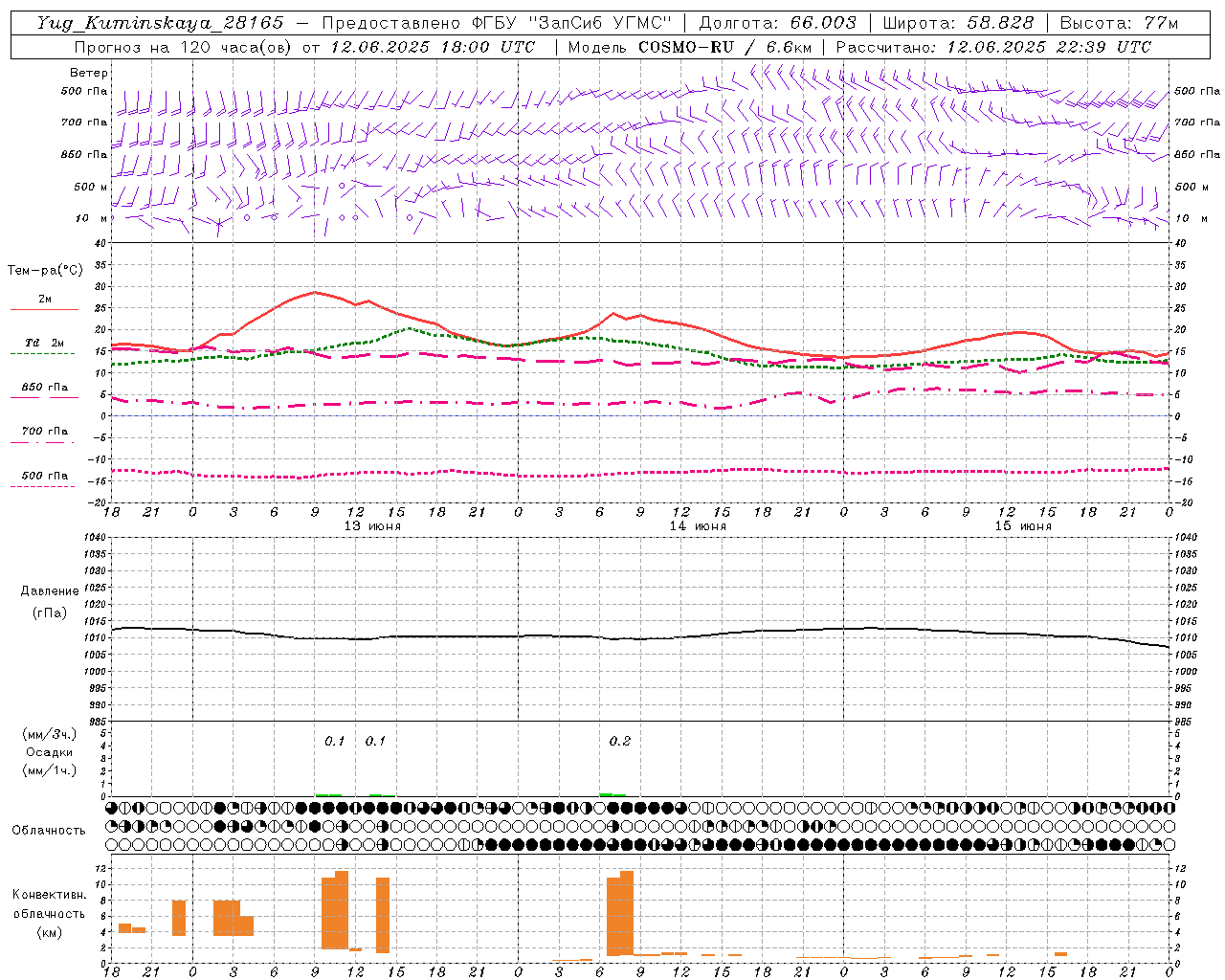Screen dimensions: 1225x980
Task: Select the Тем-ра(°C) axis title
Action: pos(45,271)
